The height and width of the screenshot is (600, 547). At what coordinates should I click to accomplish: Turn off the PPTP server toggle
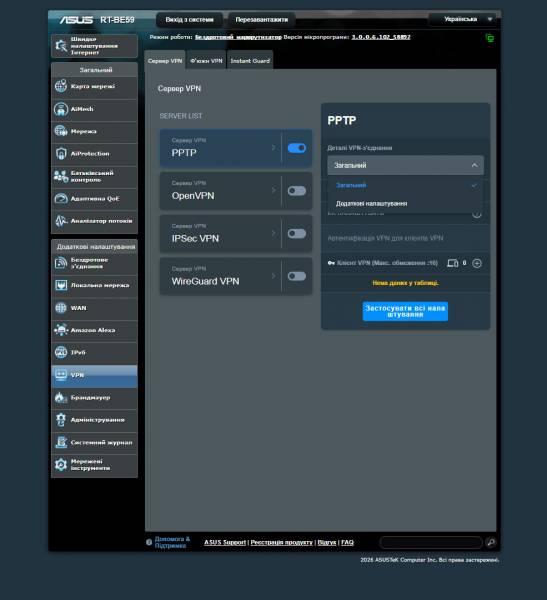click(297, 148)
